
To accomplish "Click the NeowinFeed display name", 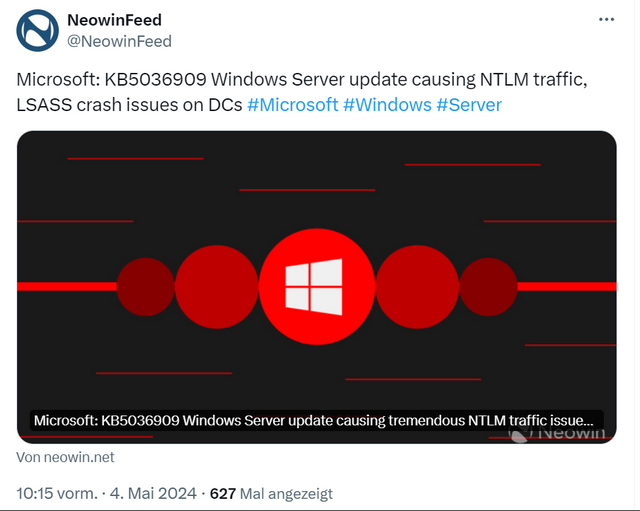I will (114, 20).
